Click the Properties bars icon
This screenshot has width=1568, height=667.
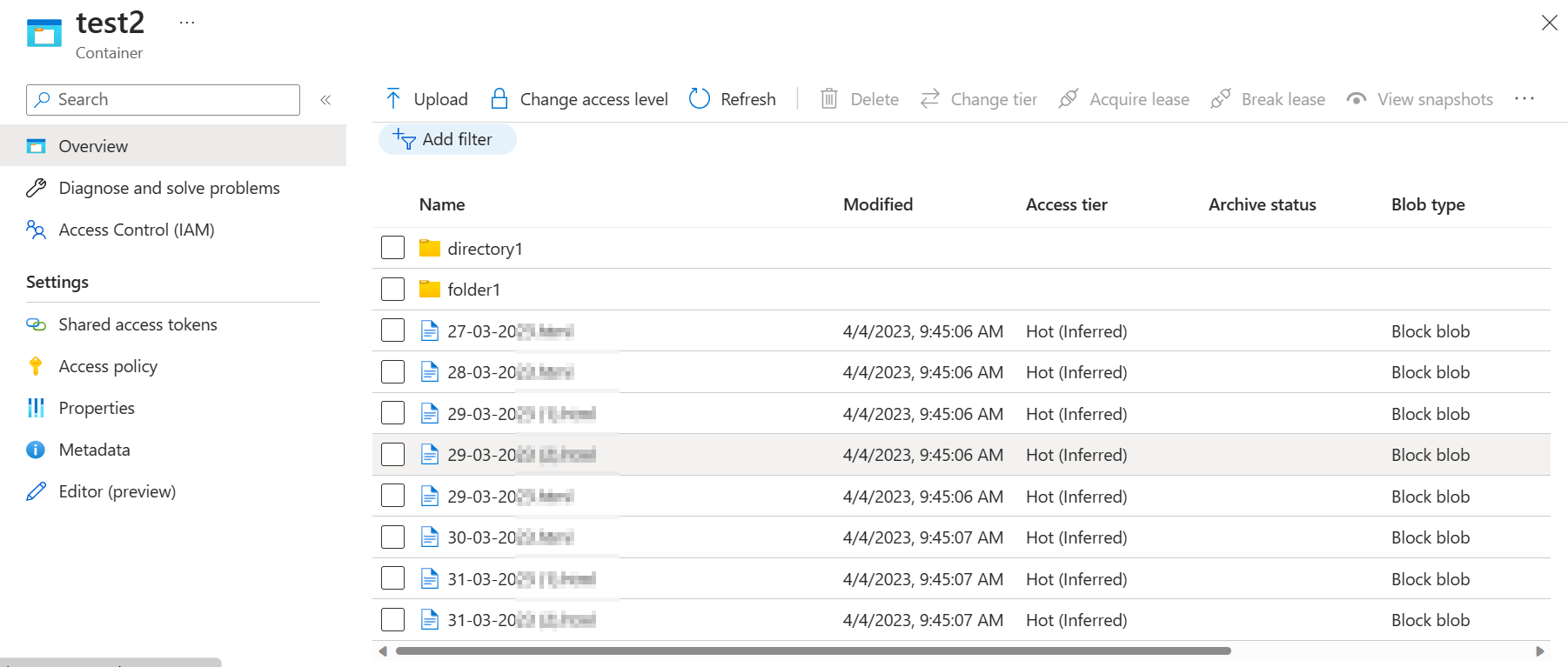[36, 408]
